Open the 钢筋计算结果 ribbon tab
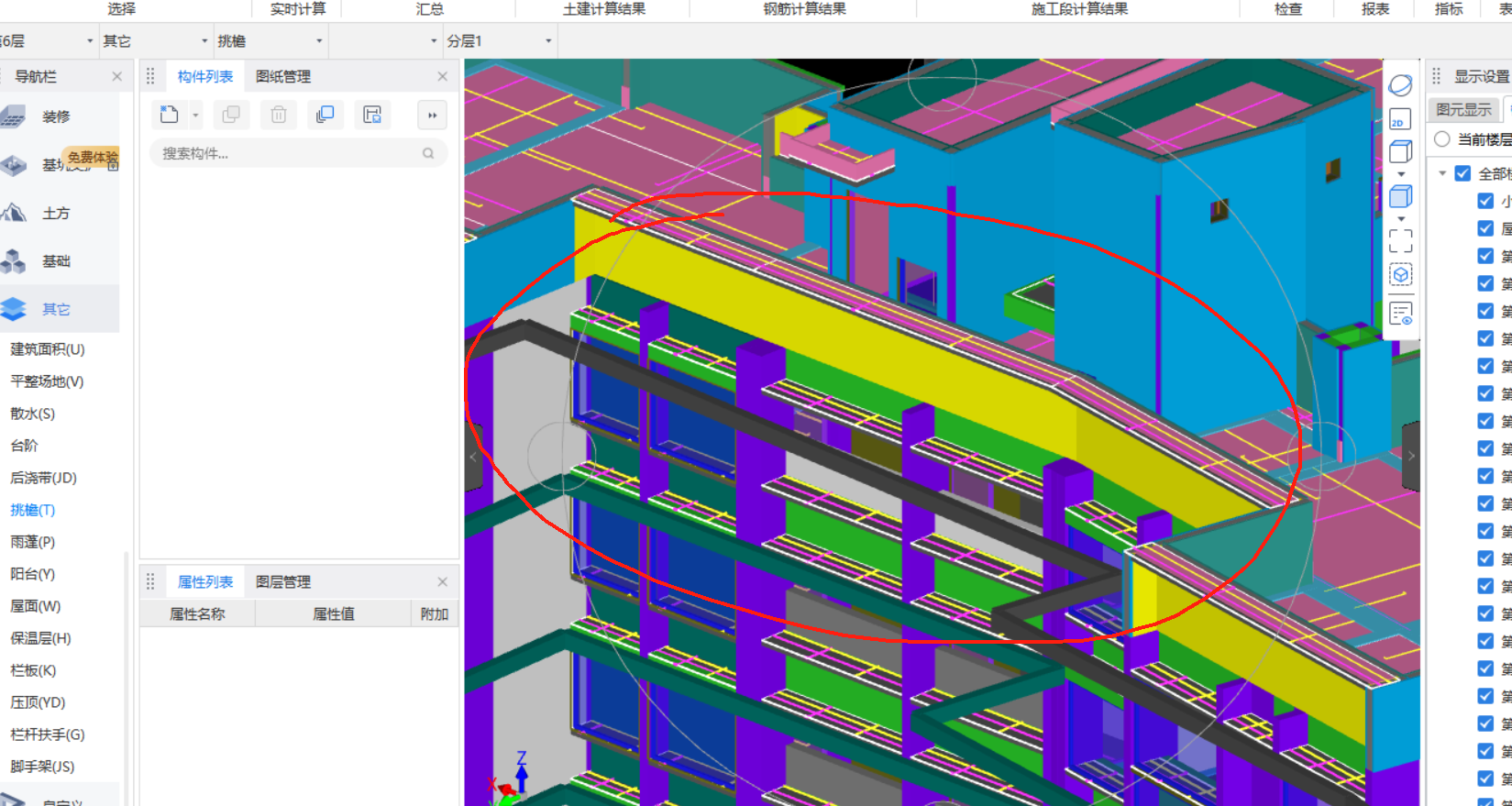1512x806 pixels. (x=805, y=8)
